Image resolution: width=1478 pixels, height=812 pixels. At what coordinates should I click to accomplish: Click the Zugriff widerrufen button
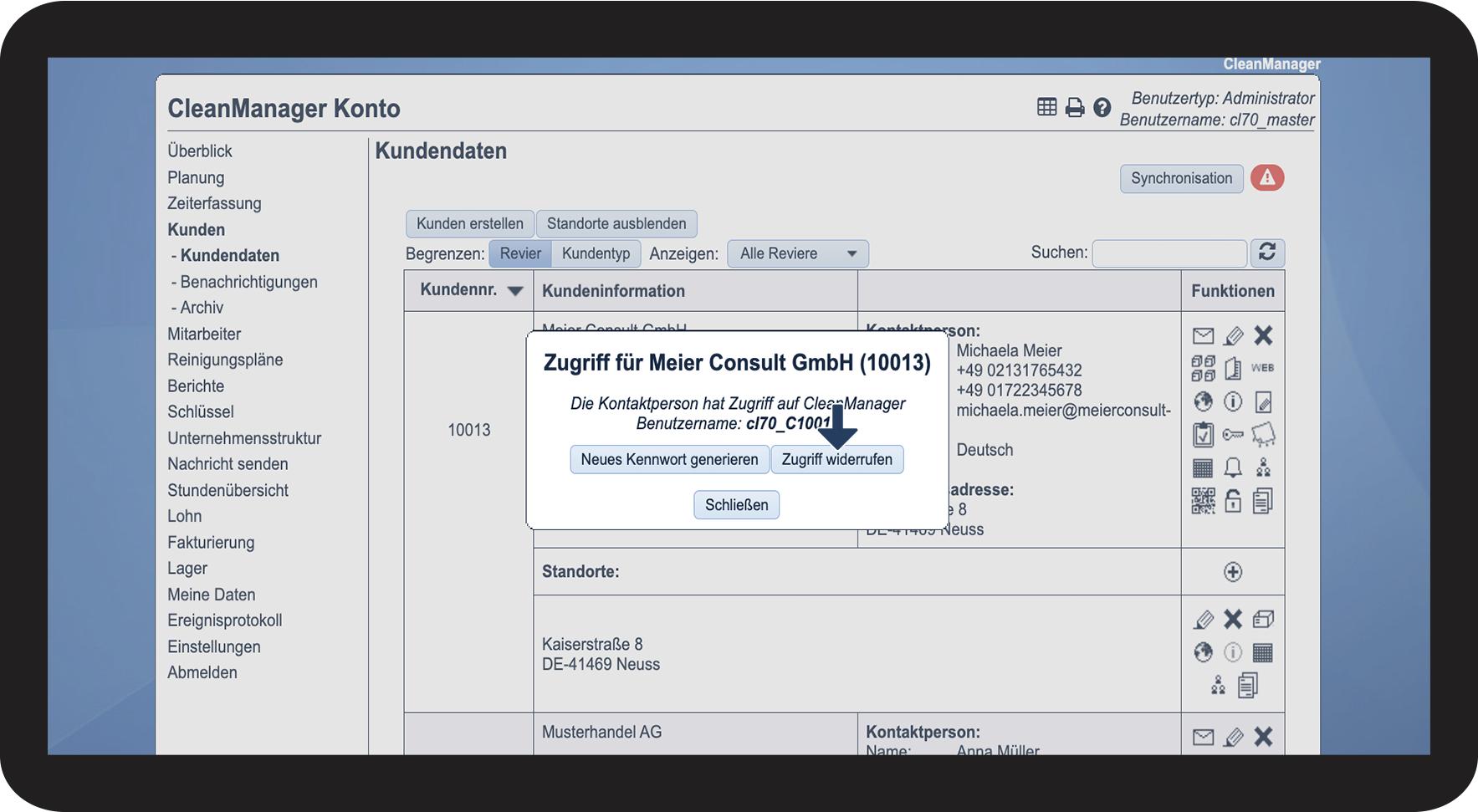tap(836, 460)
